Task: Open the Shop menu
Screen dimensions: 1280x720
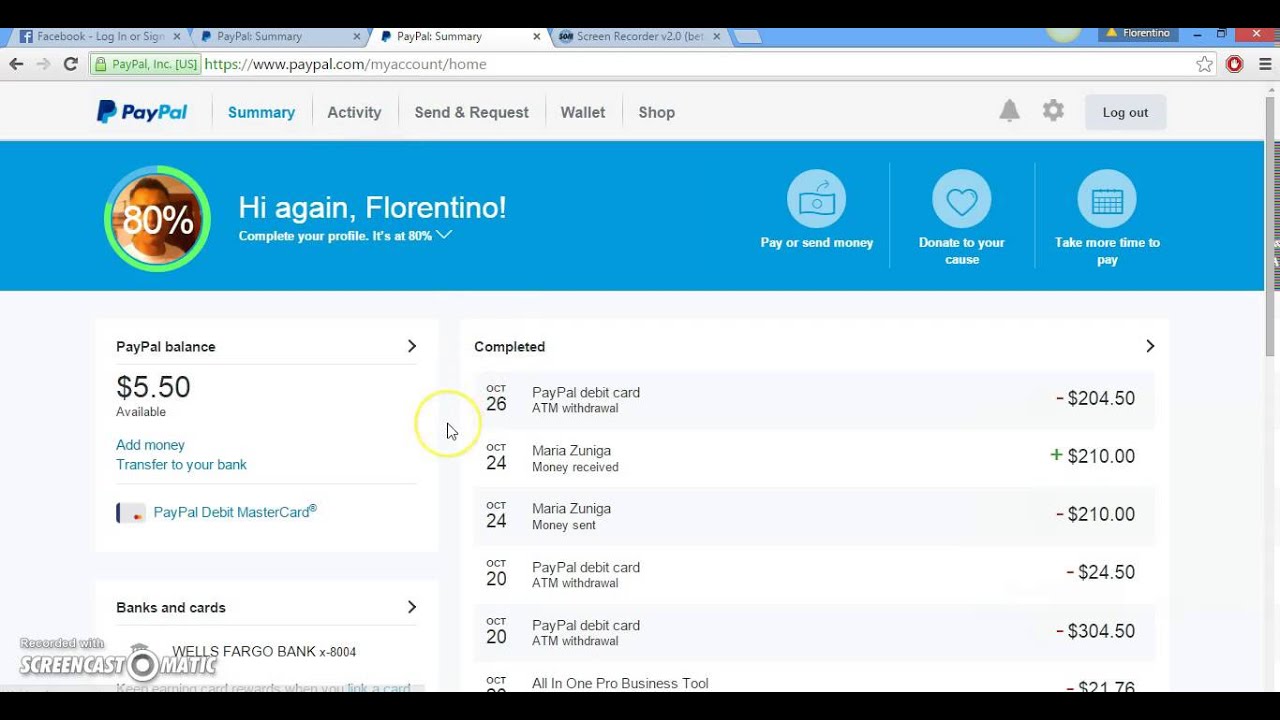Action: pos(656,112)
